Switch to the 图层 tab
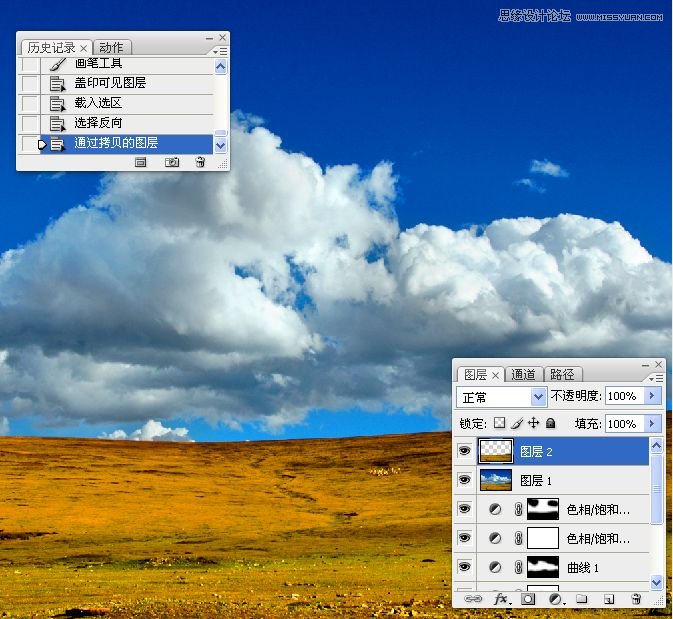The height and width of the screenshot is (619, 673). (476, 375)
